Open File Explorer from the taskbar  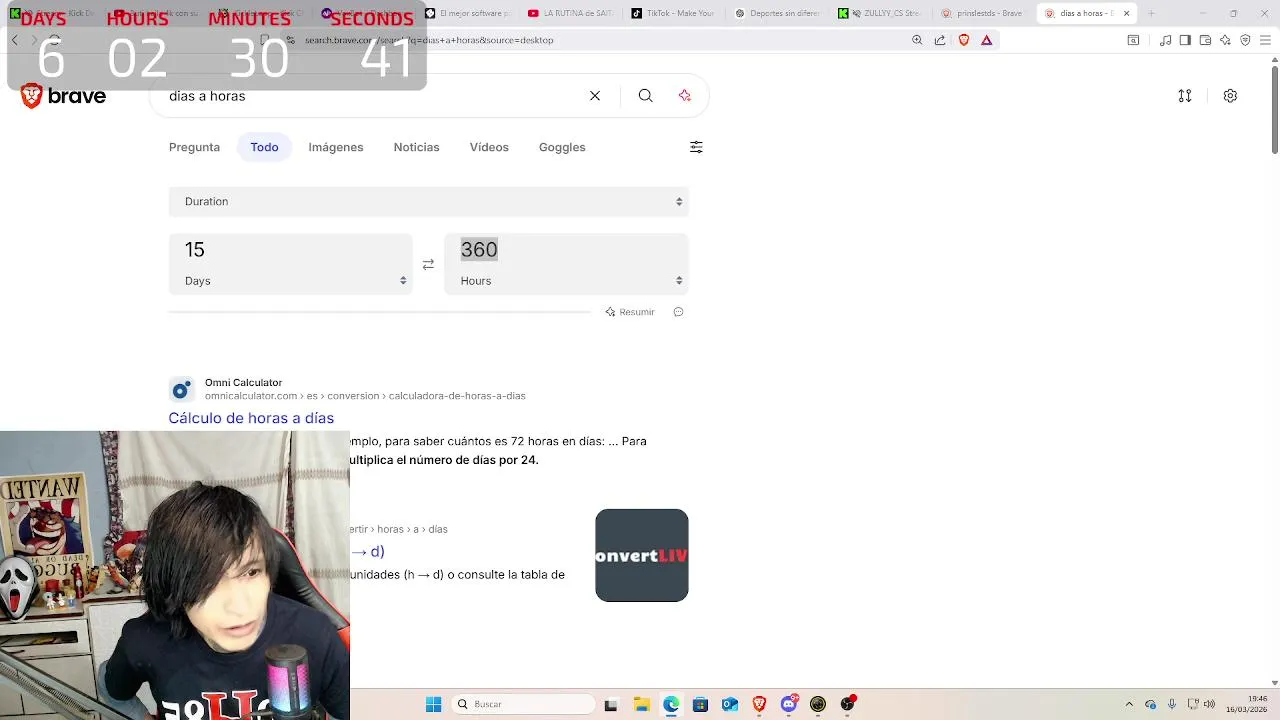(641, 704)
